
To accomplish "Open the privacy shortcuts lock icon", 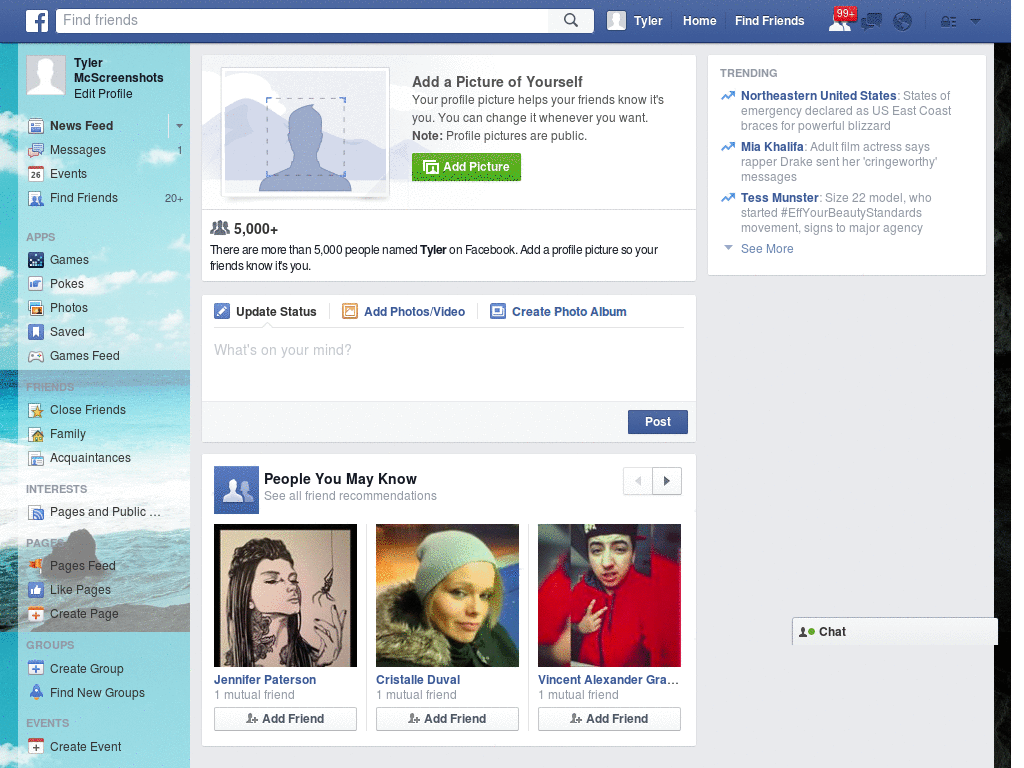I will [948, 22].
